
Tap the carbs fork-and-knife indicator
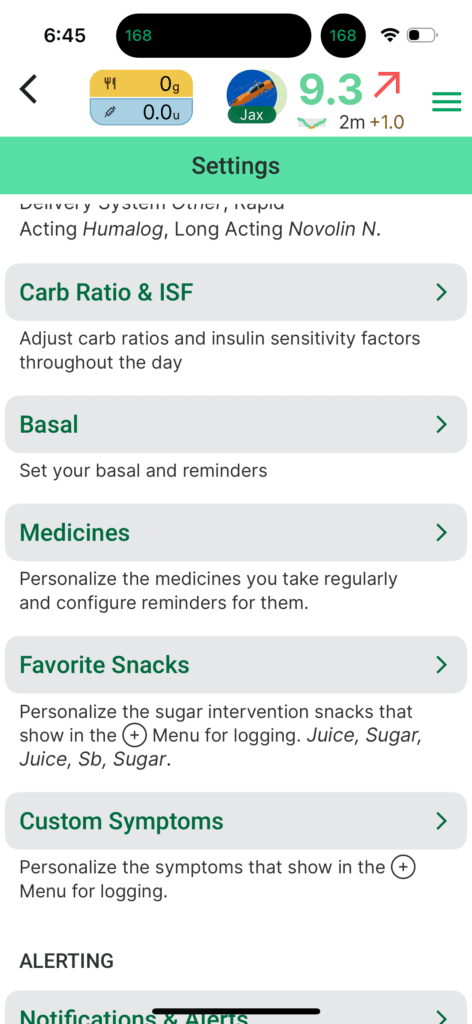point(142,84)
